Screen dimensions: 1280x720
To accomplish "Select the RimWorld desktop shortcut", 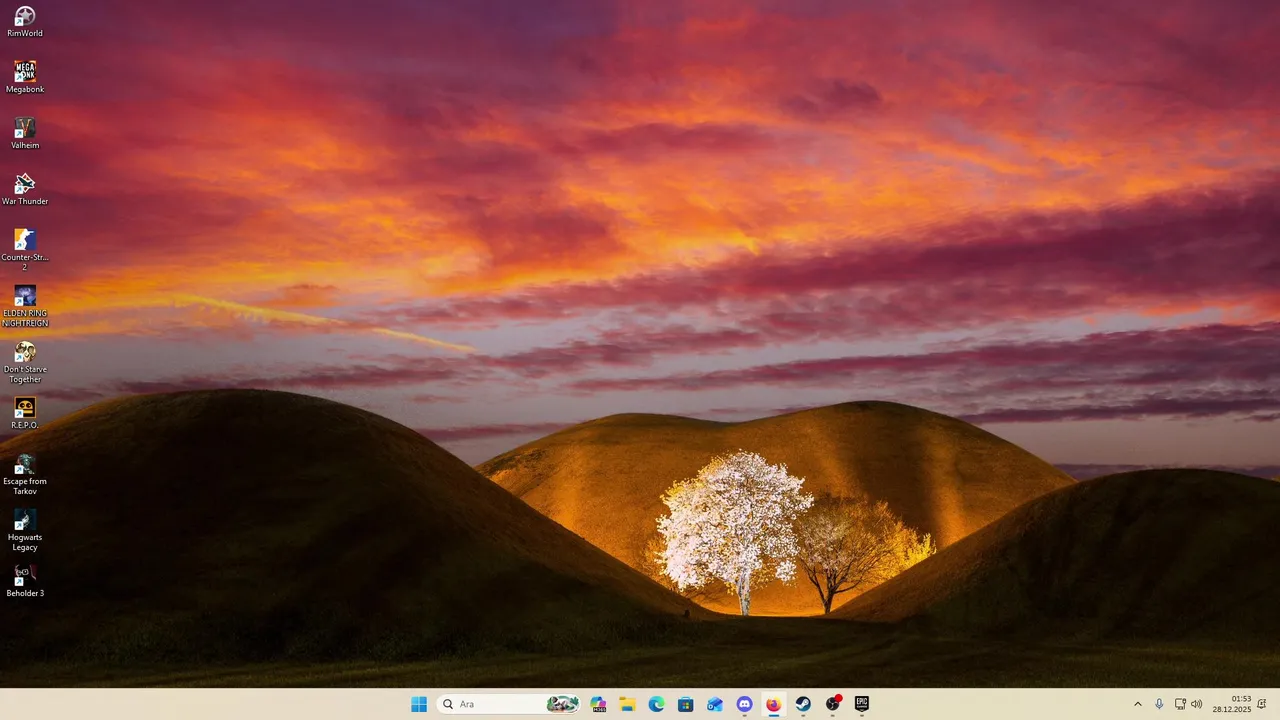I will (x=25, y=22).
